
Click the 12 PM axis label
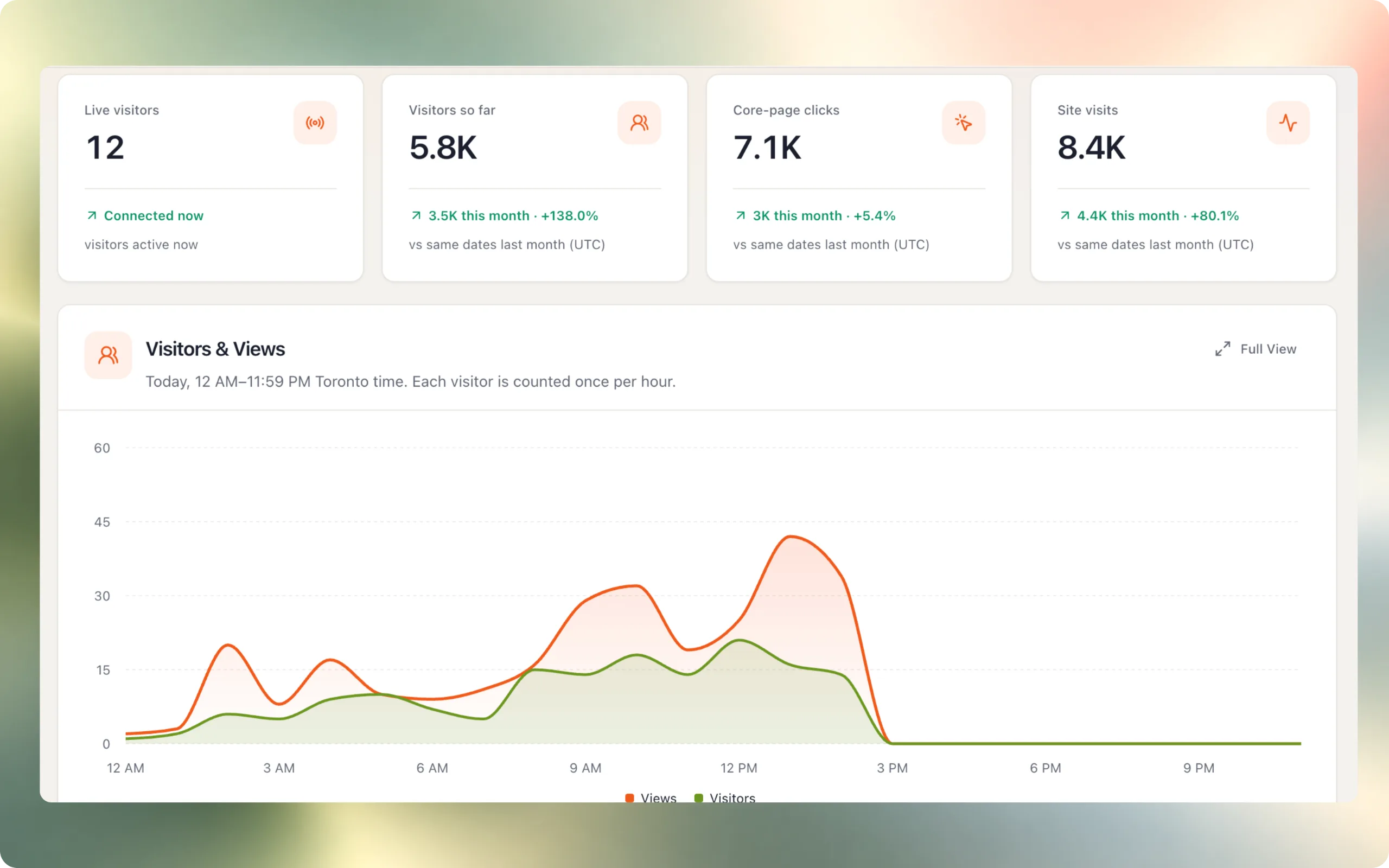[738, 768]
